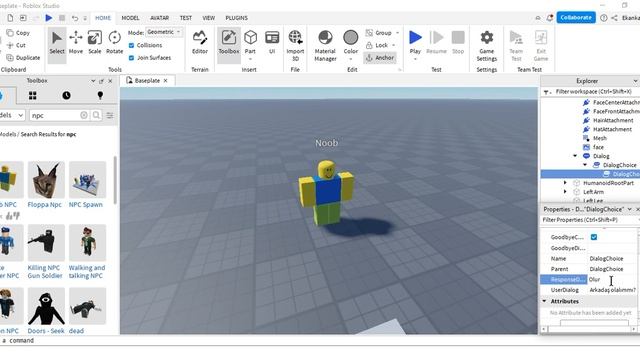Click the Collaborate button
Screen dimensions: 640x360
(576, 18)
